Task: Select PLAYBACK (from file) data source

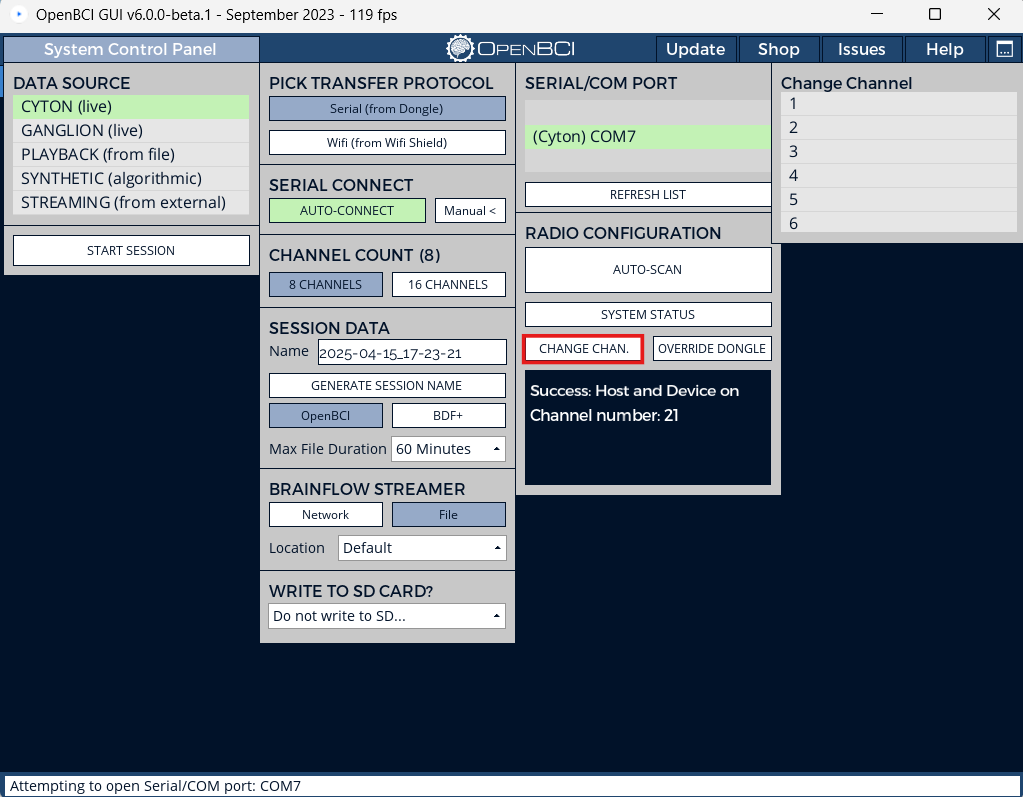Action: [x=131, y=155]
